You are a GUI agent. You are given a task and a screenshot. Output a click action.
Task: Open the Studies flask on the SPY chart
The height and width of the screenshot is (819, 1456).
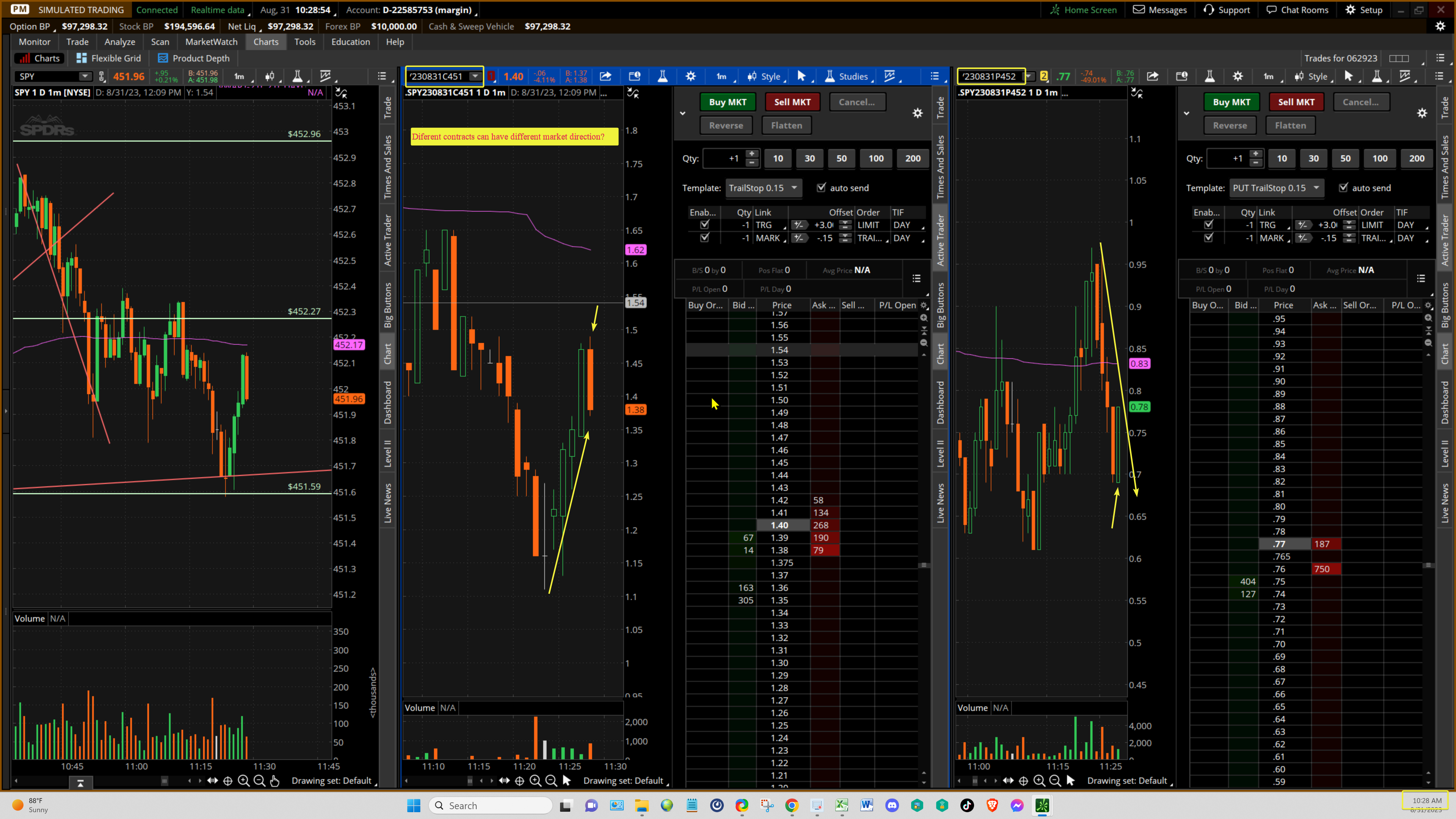click(x=297, y=76)
